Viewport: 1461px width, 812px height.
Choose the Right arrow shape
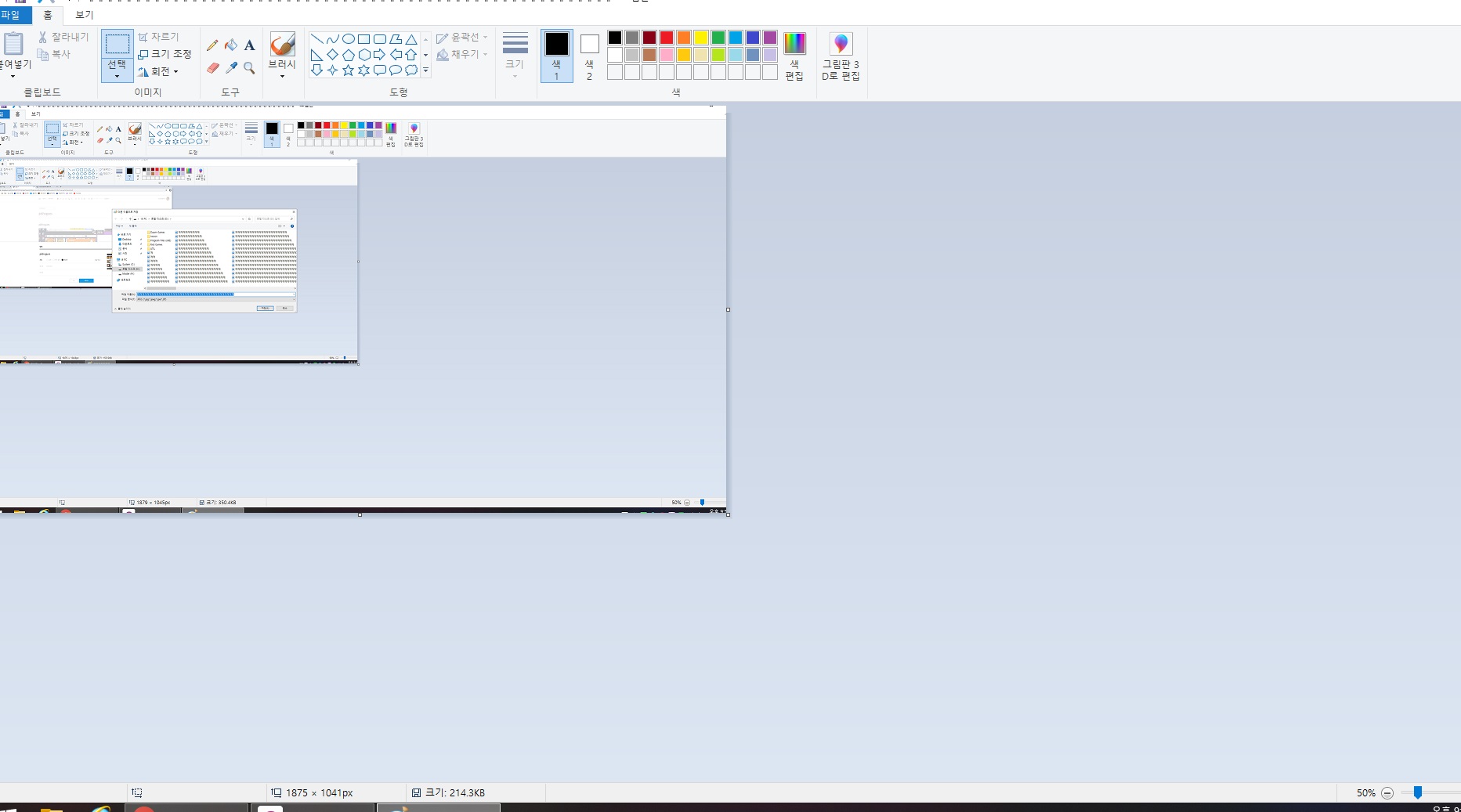(379, 54)
